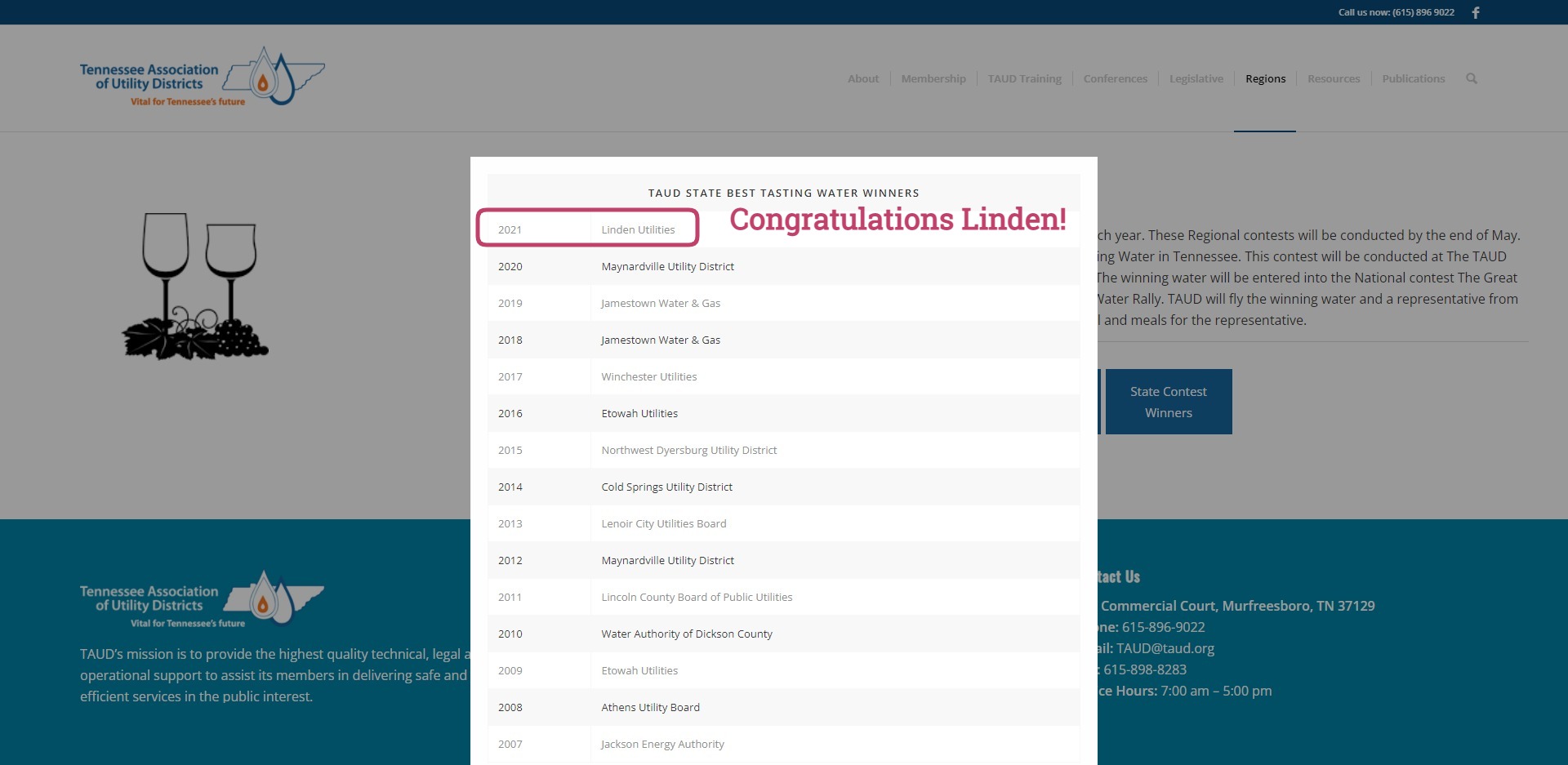1568x765 pixels.
Task: Select Maynardville Utility District in 2020 row
Action: (x=668, y=266)
